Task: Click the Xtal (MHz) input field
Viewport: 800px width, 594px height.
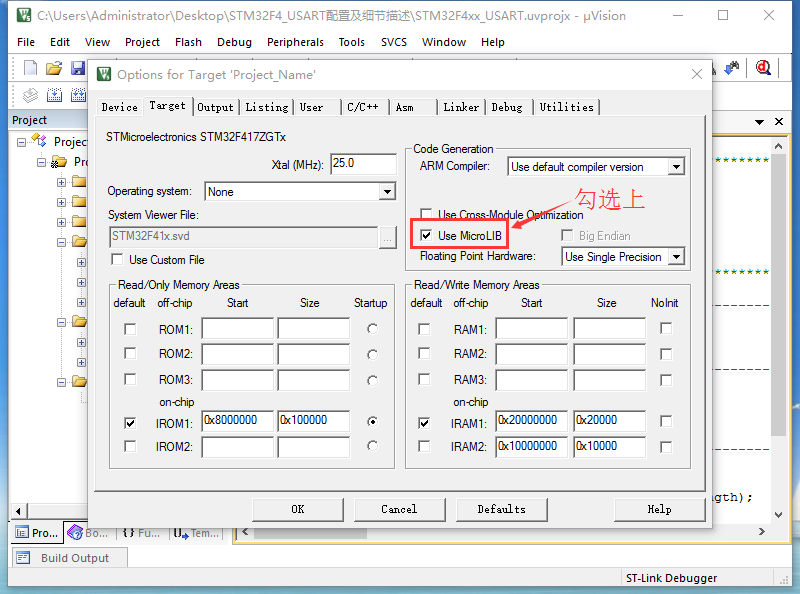Action: point(363,164)
